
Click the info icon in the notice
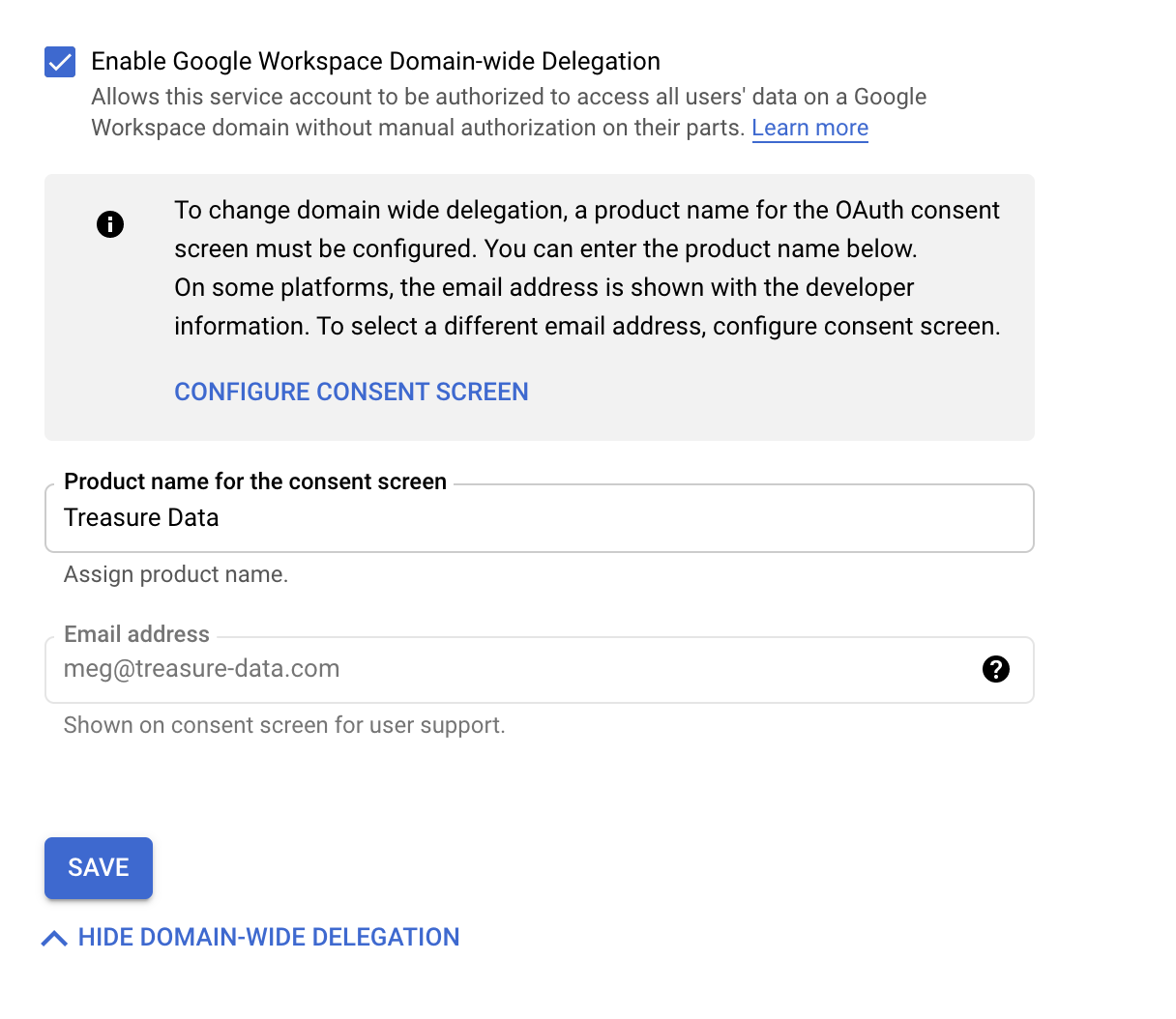pyautogui.click(x=110, y=224)
